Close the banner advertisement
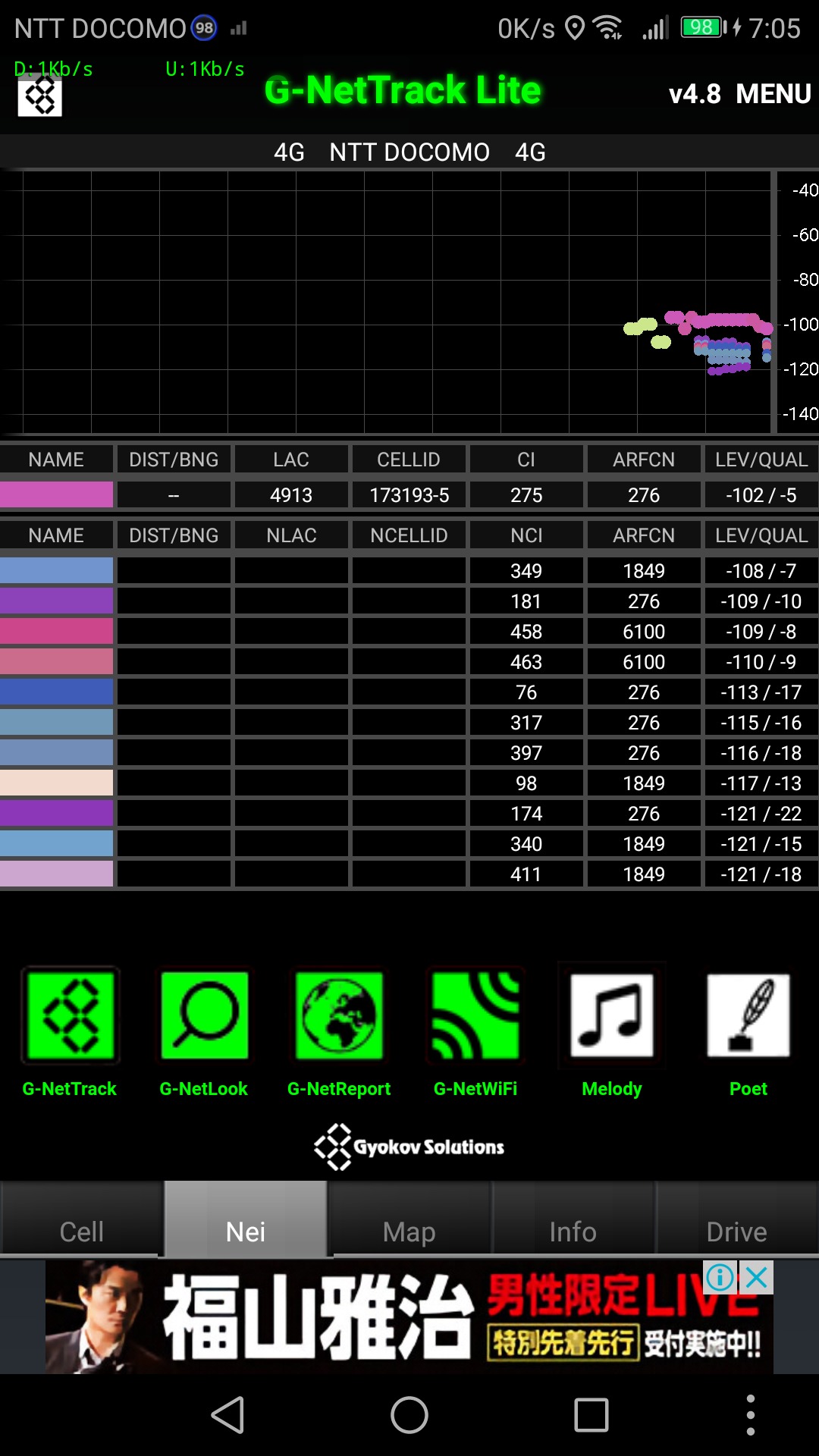This screenshot has height=1456, width=819. [x=756, y=1278]
